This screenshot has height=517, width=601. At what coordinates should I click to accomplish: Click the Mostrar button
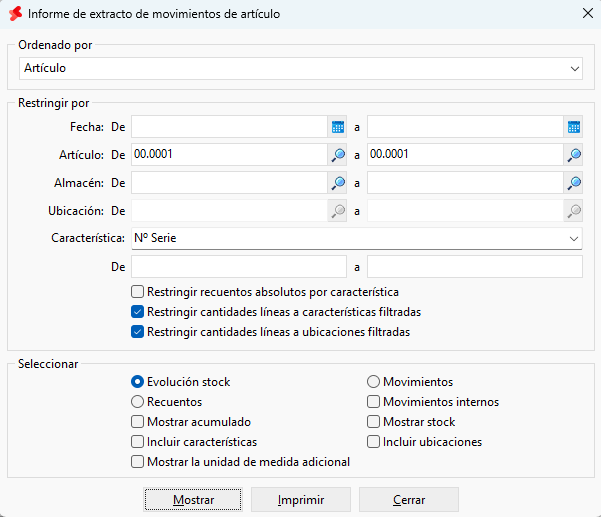193,500
